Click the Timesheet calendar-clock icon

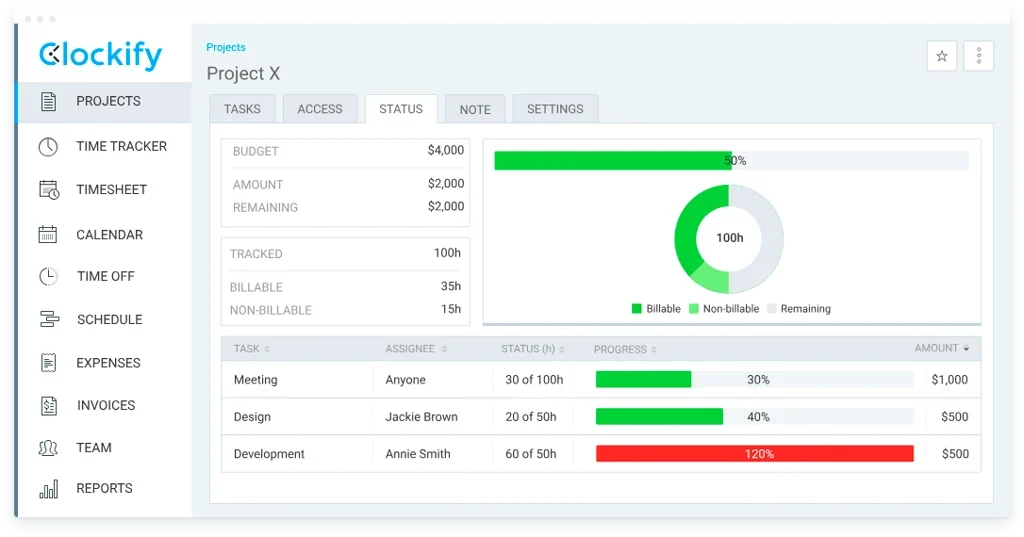click(x=49, y=189)
